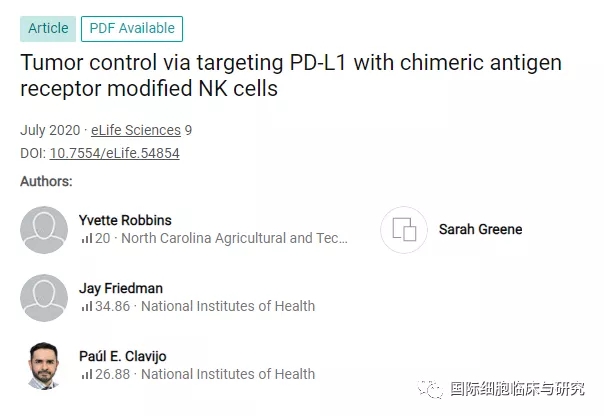
Task: Open Paúl Clavijo's National Institutes of Health link
Action: (228, 374)
